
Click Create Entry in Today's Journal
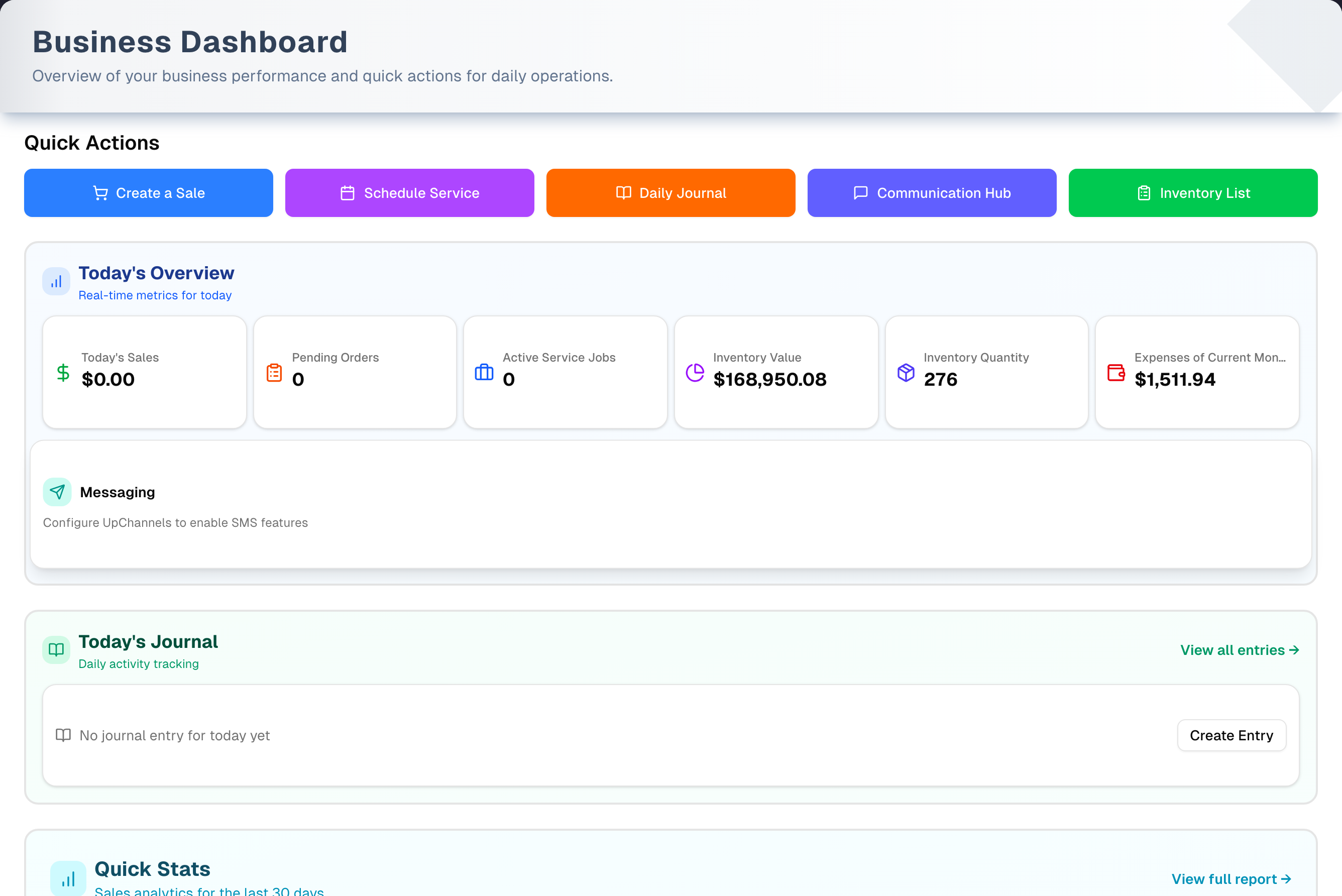pos(1231,735)
